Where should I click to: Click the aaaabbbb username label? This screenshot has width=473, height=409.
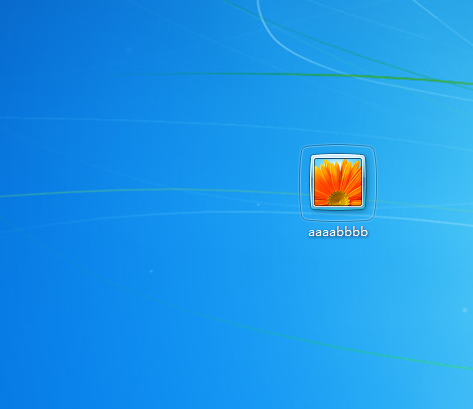(x=338, y=232)
